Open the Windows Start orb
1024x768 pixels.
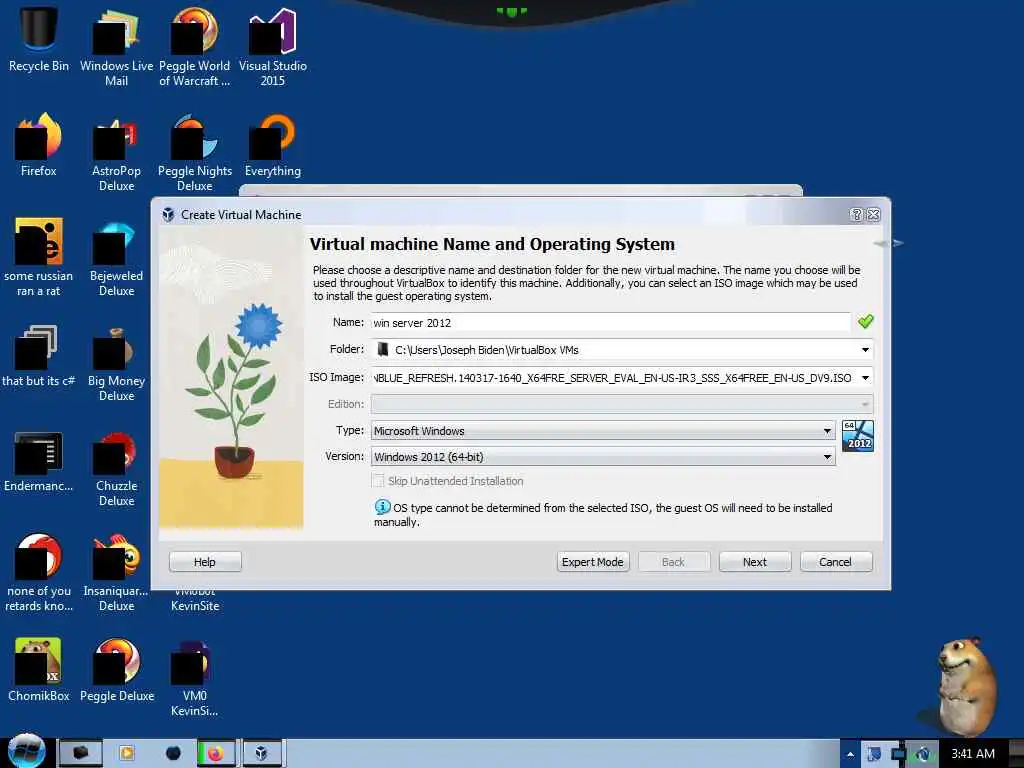[26, 751]
